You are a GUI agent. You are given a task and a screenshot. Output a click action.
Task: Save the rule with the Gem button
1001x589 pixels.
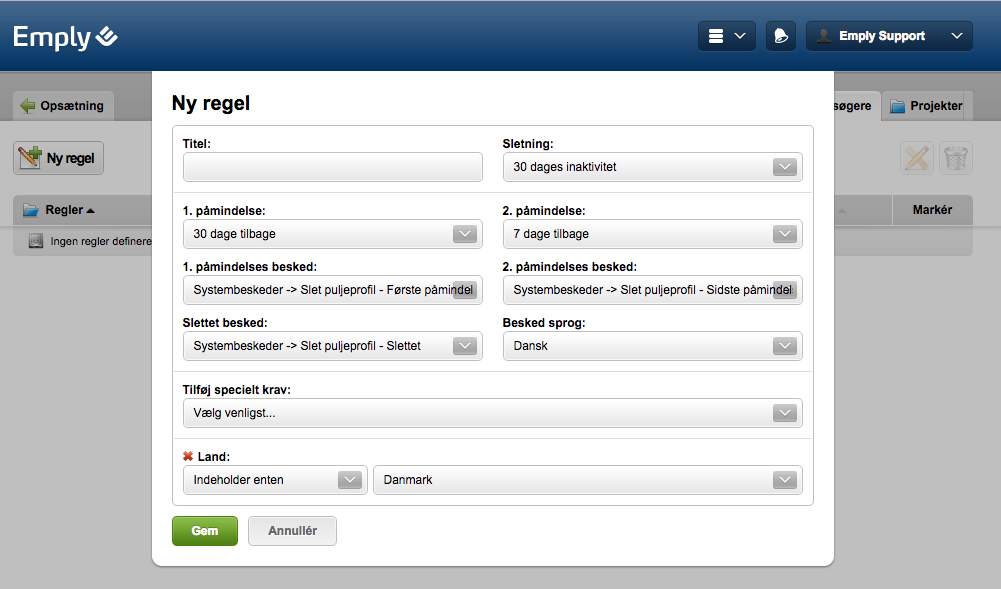point(204,530)
